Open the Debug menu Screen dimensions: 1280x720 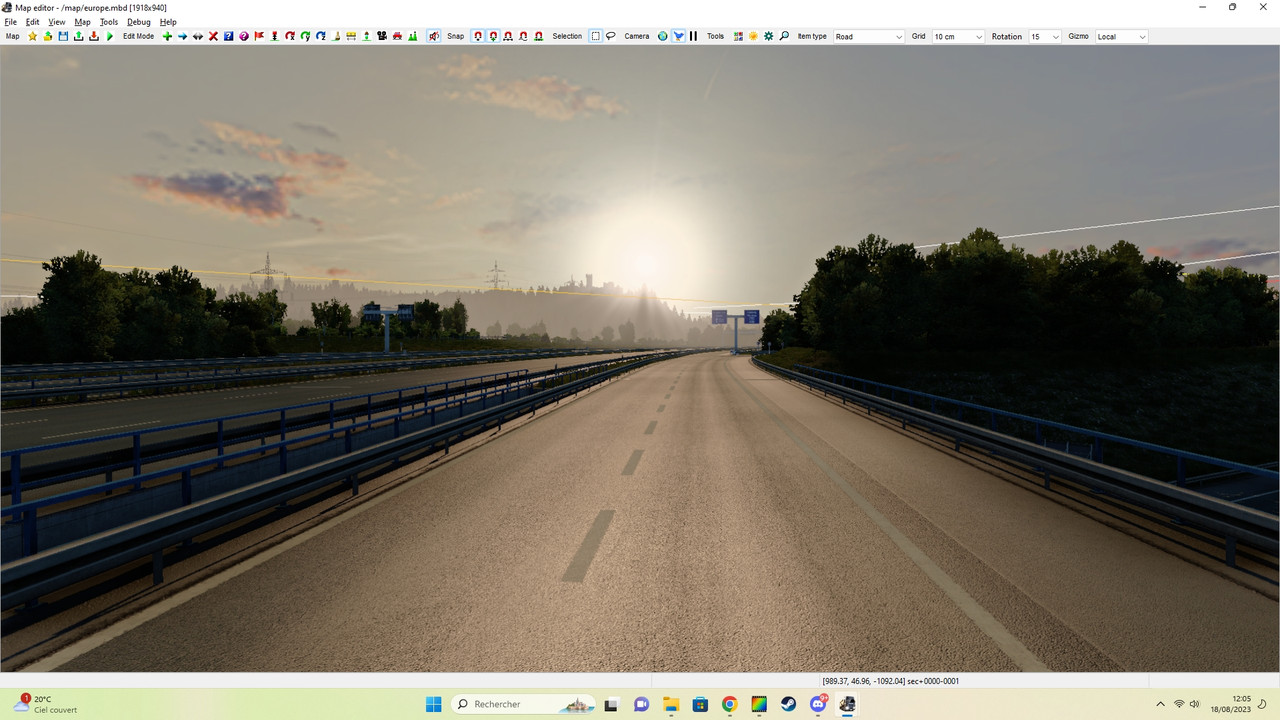(x=139, y=22)
